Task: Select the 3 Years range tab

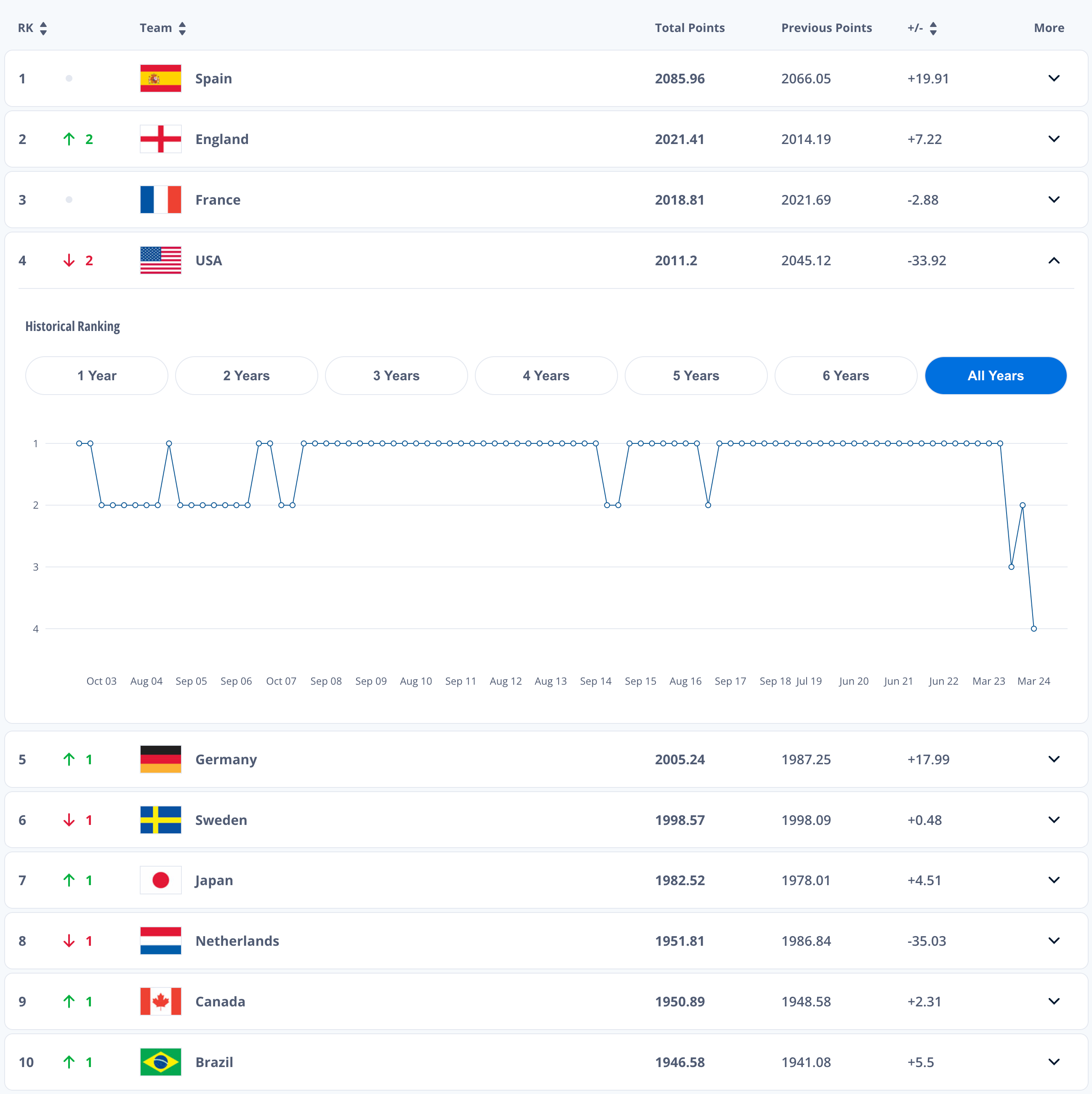Action: coord(396,376)
